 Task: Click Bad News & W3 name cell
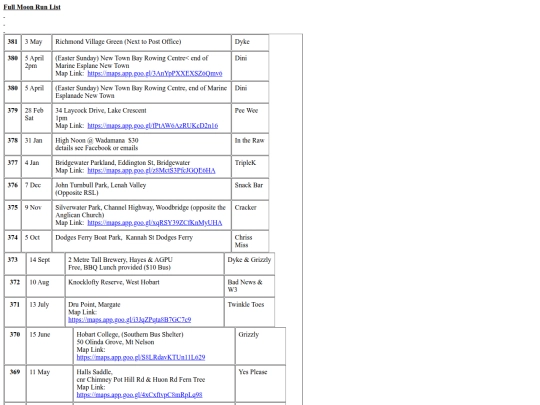[249, 286]
